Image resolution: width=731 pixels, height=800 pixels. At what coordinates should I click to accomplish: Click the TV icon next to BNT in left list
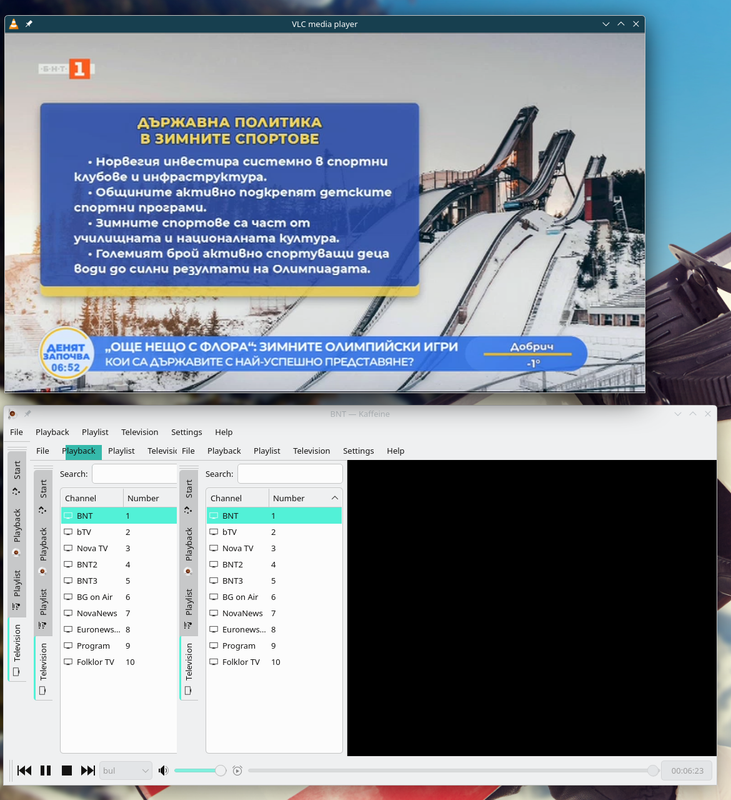tap(68, 516)
